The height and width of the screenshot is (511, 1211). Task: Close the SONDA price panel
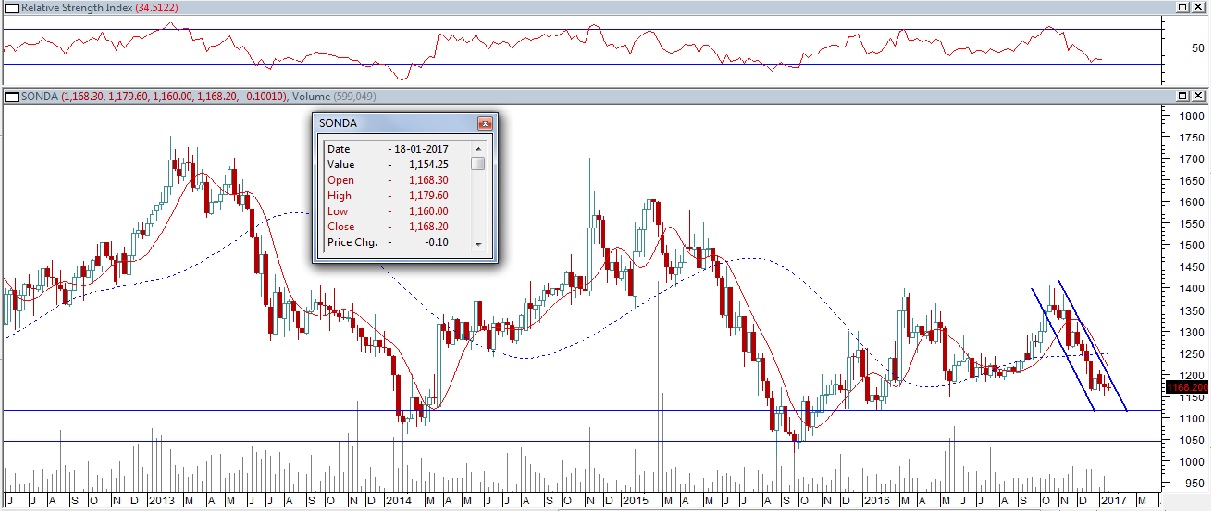[x=1198, y=95]
